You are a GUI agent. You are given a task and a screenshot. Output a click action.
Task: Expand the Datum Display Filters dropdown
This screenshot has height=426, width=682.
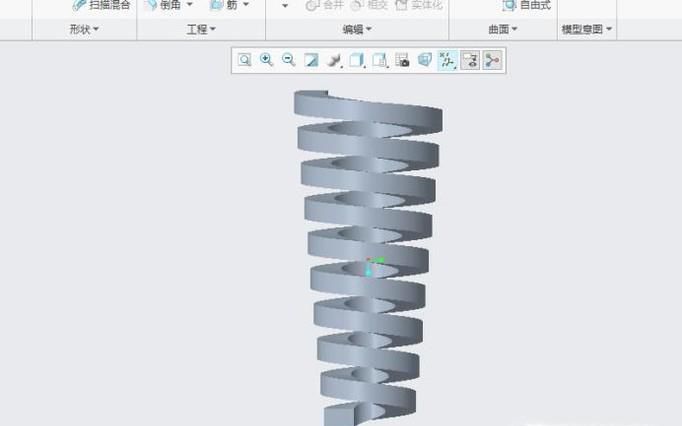(447, 60)
